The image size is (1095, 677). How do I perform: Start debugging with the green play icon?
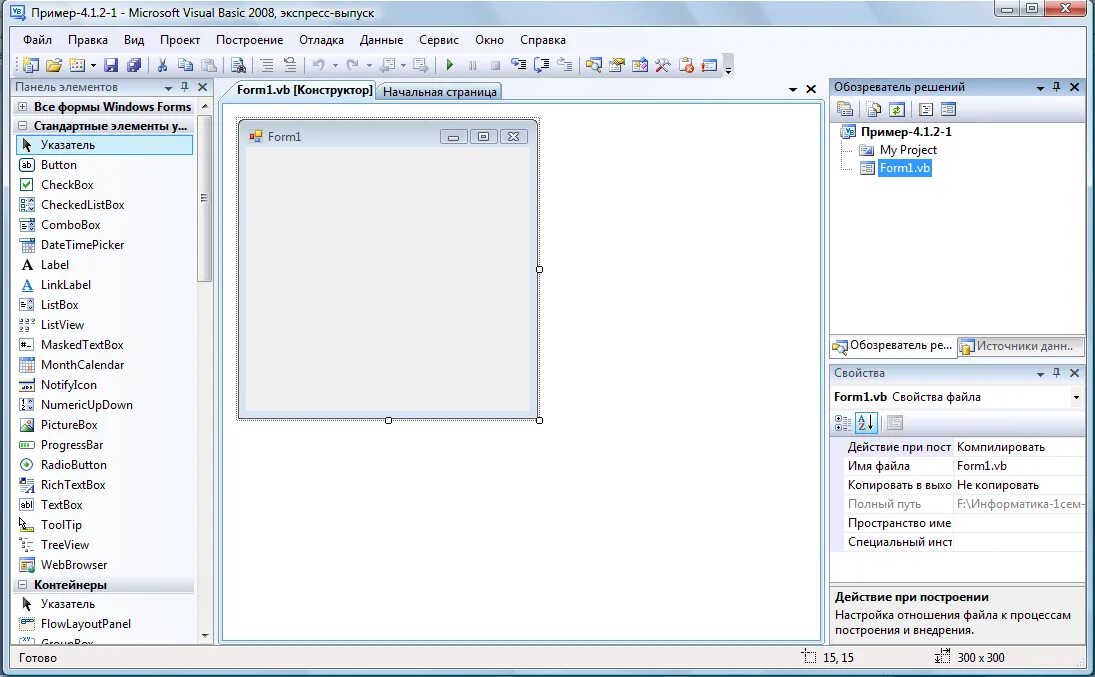pos(450,65)
